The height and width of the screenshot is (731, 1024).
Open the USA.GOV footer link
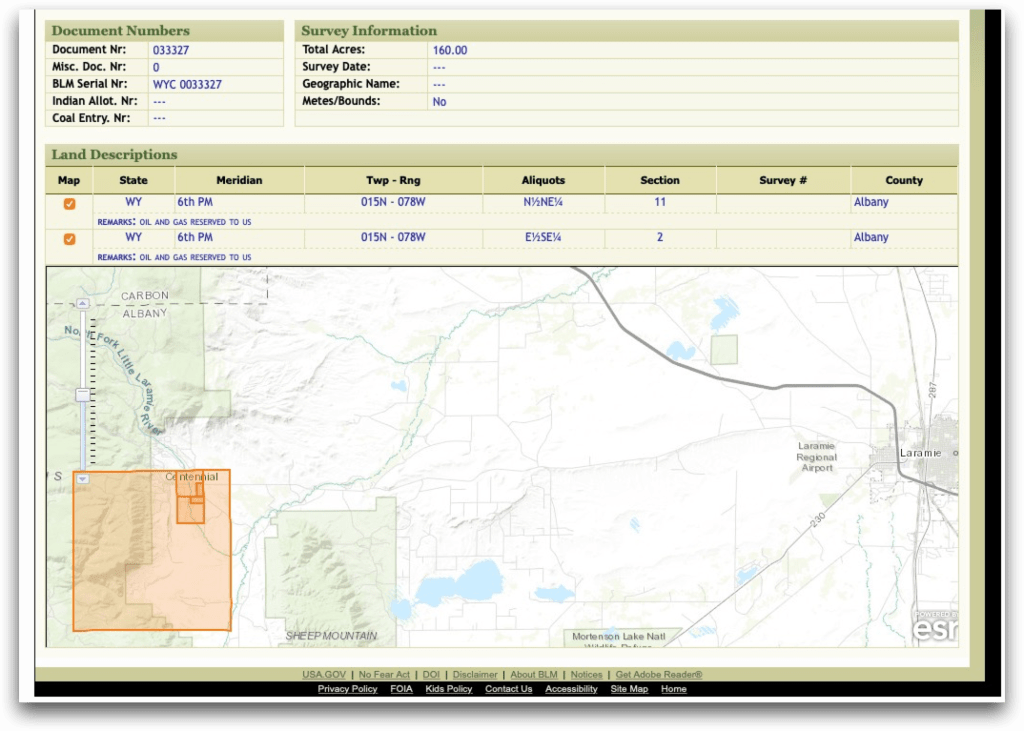coord(324,675)
